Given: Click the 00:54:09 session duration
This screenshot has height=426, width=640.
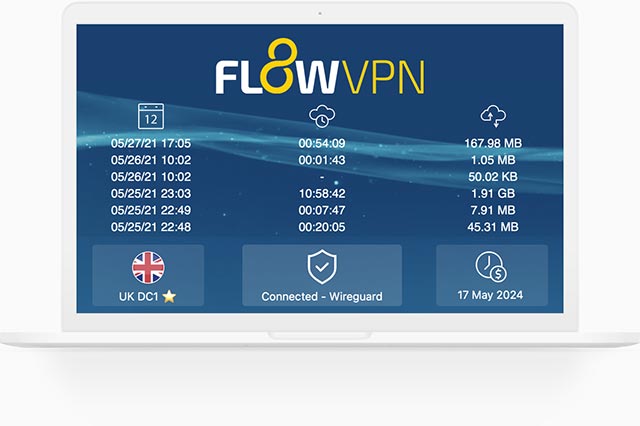Looking at the screenshot, I should (x=322, y=143).
